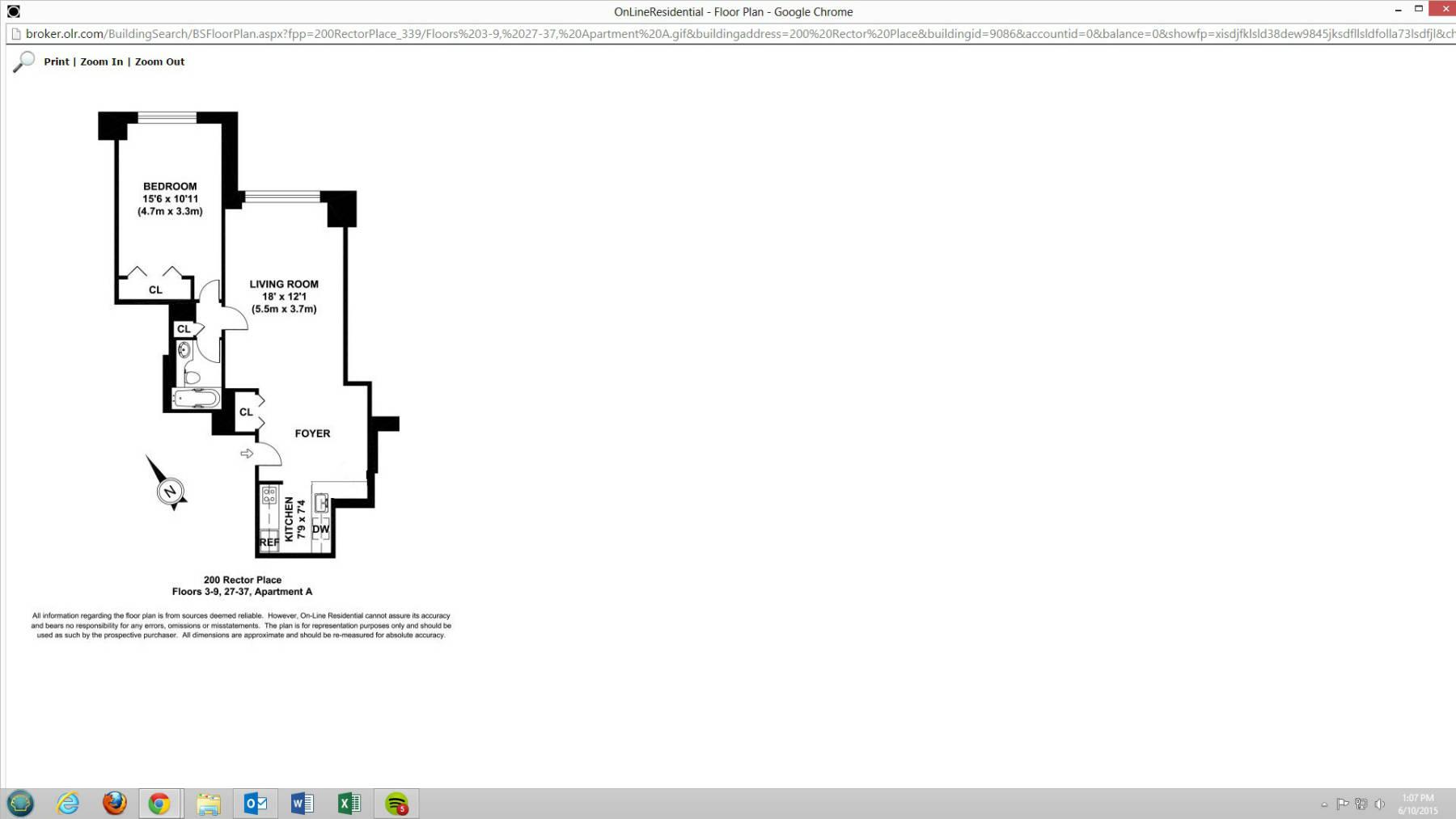Open Spotify from the taskbar
The image size is (1456, 819).
396,804
